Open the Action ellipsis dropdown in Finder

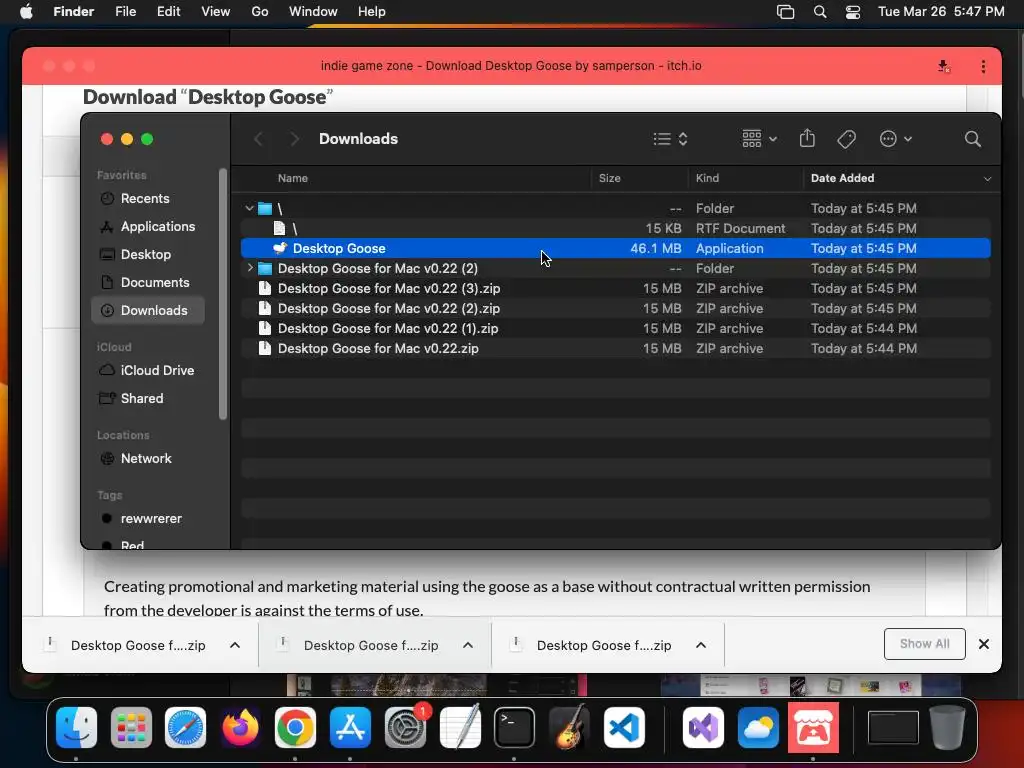click(895, 139)
